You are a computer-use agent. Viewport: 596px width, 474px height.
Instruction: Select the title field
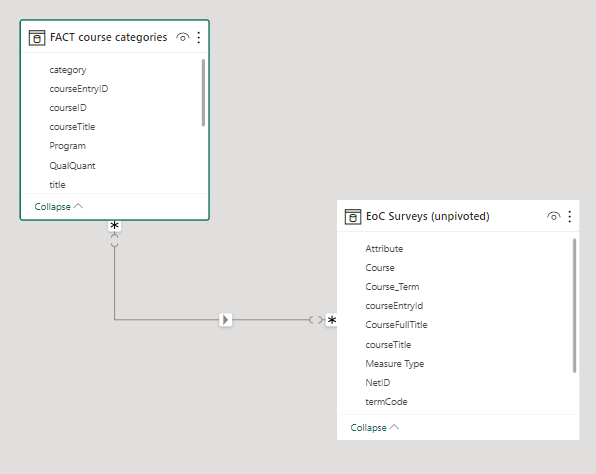click(57, 185)
